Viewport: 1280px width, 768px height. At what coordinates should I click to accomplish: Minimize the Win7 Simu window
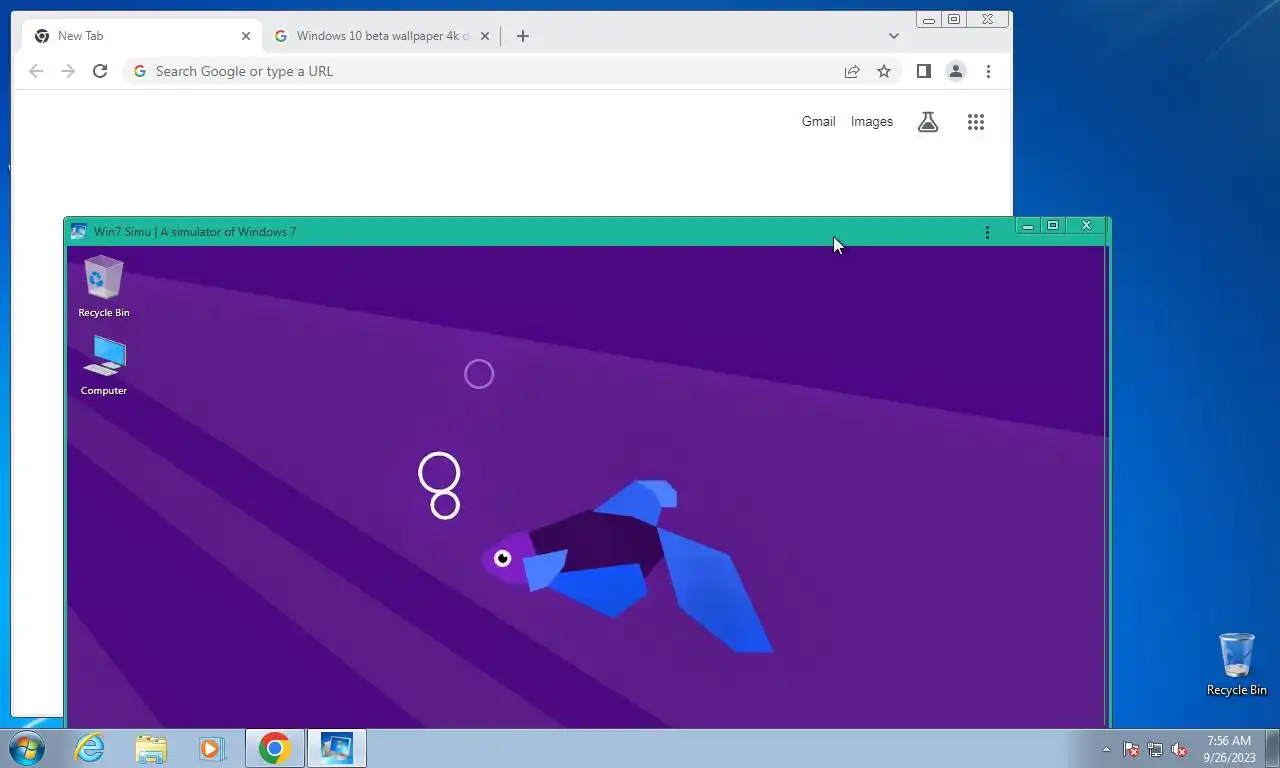point(1027,226)
